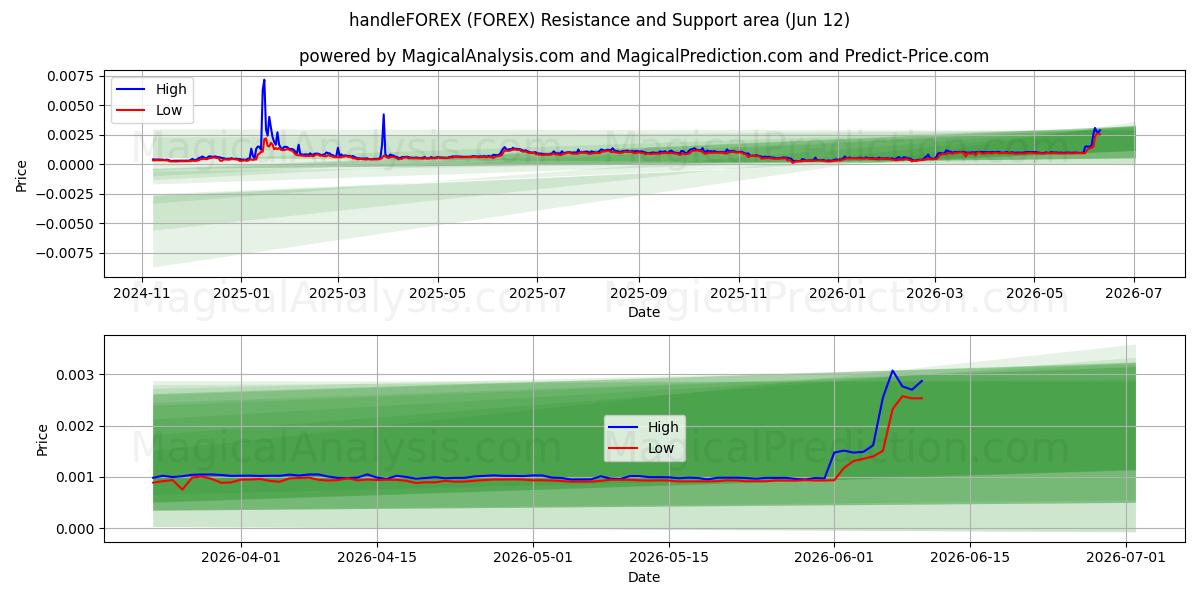Click the top chart x-axis label '2026-01'
Image resolution: width=1200 pixels, height=600 pixels.
tap(837, 295)
